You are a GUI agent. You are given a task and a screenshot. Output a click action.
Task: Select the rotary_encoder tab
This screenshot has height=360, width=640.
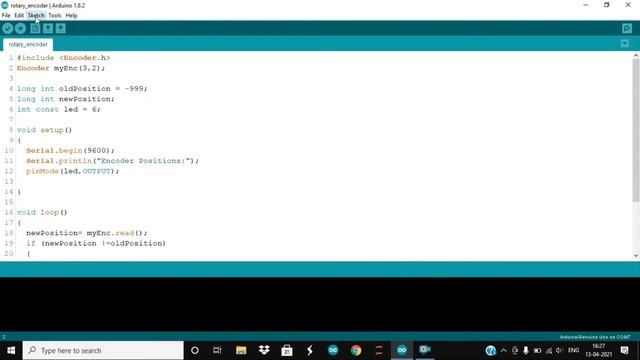pos(28,44)
